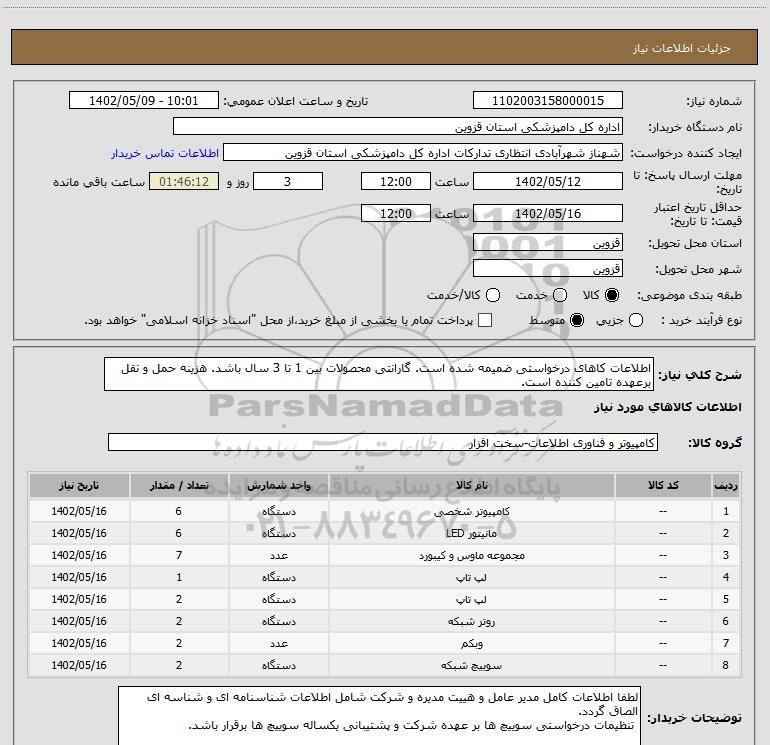Click the price validity date 1402/05/16 field
770x745 pixels.
click(x=548, y=213)
